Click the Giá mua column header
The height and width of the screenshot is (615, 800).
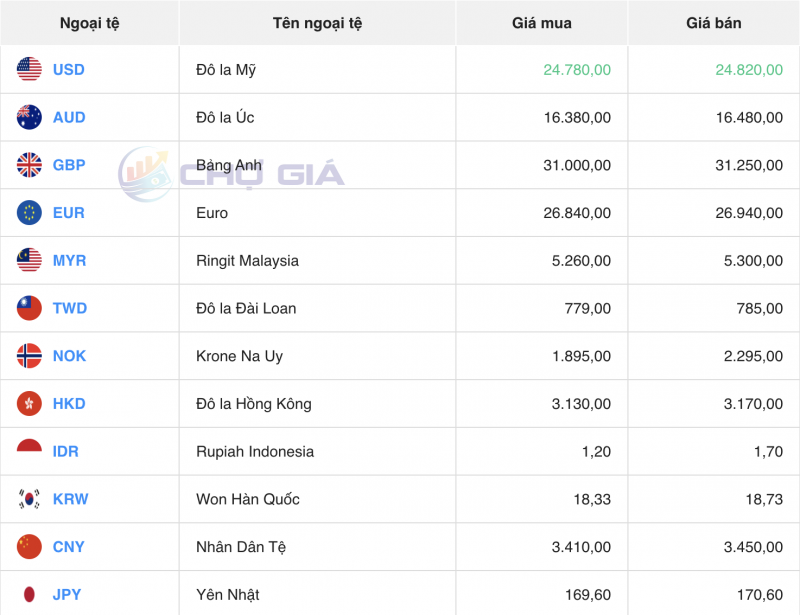click(x=540, y=23)
